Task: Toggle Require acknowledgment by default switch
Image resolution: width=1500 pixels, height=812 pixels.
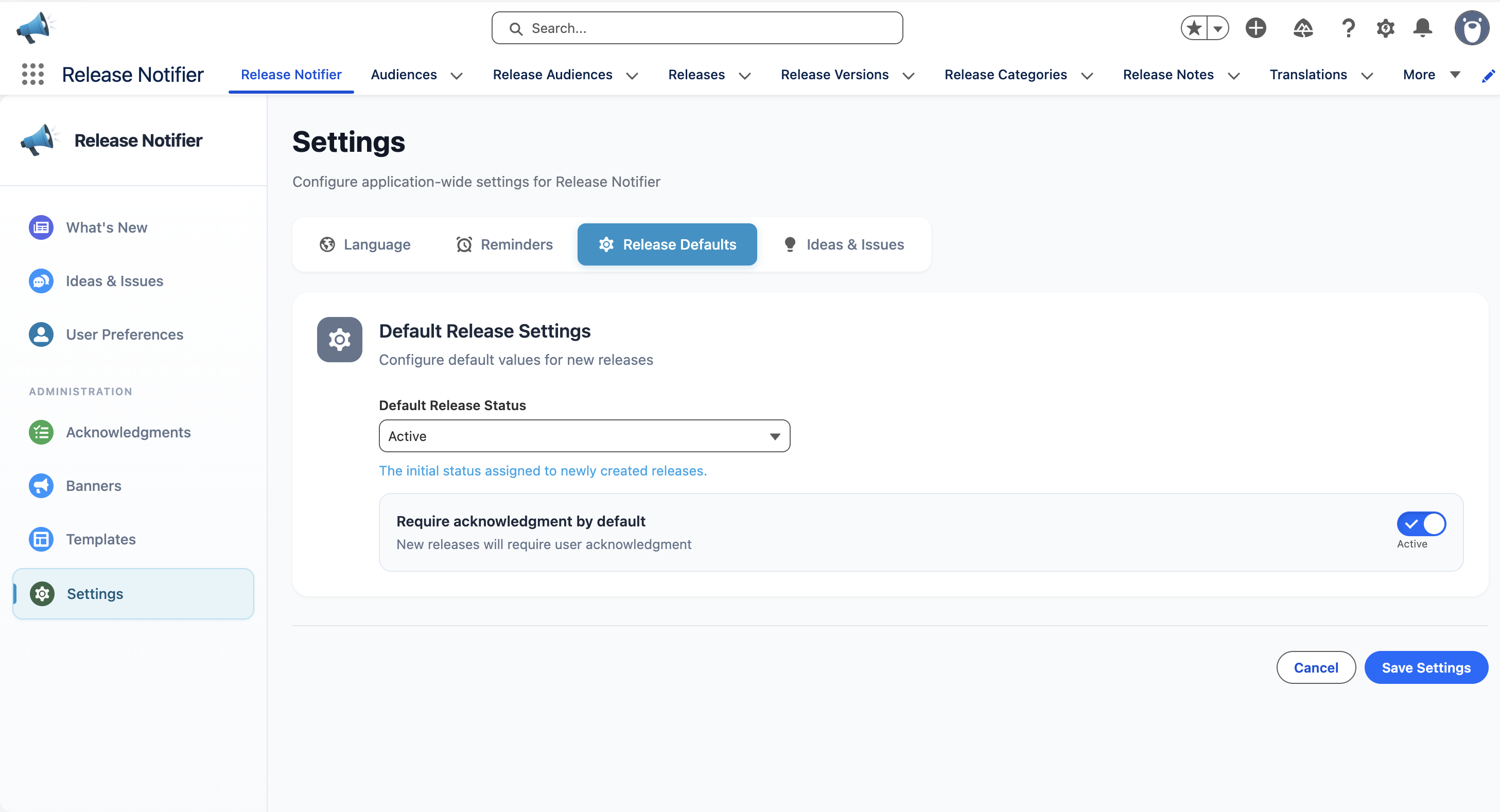Action: click(1421, 524)
